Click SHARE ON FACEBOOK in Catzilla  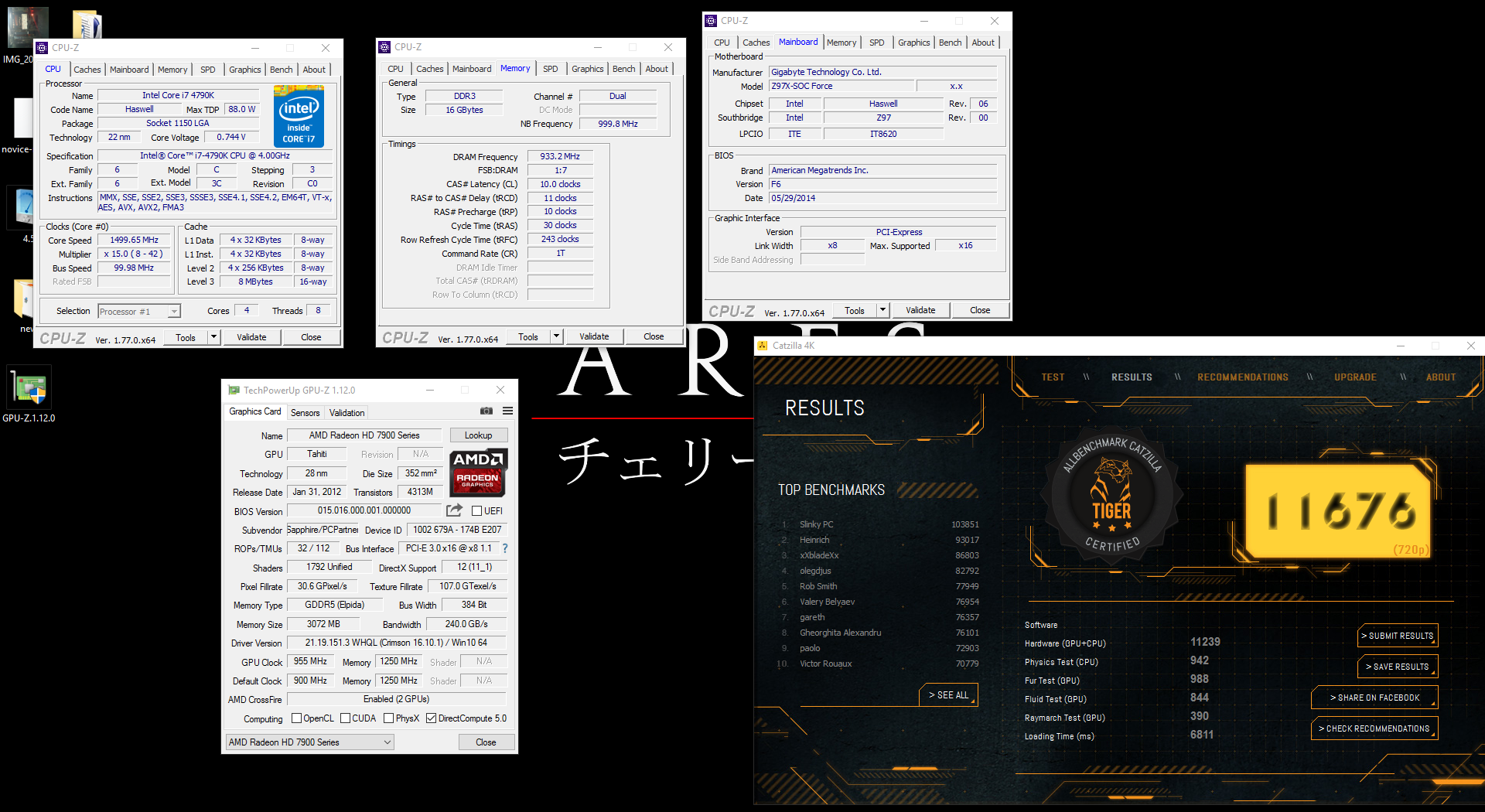tap(1374, 698)
